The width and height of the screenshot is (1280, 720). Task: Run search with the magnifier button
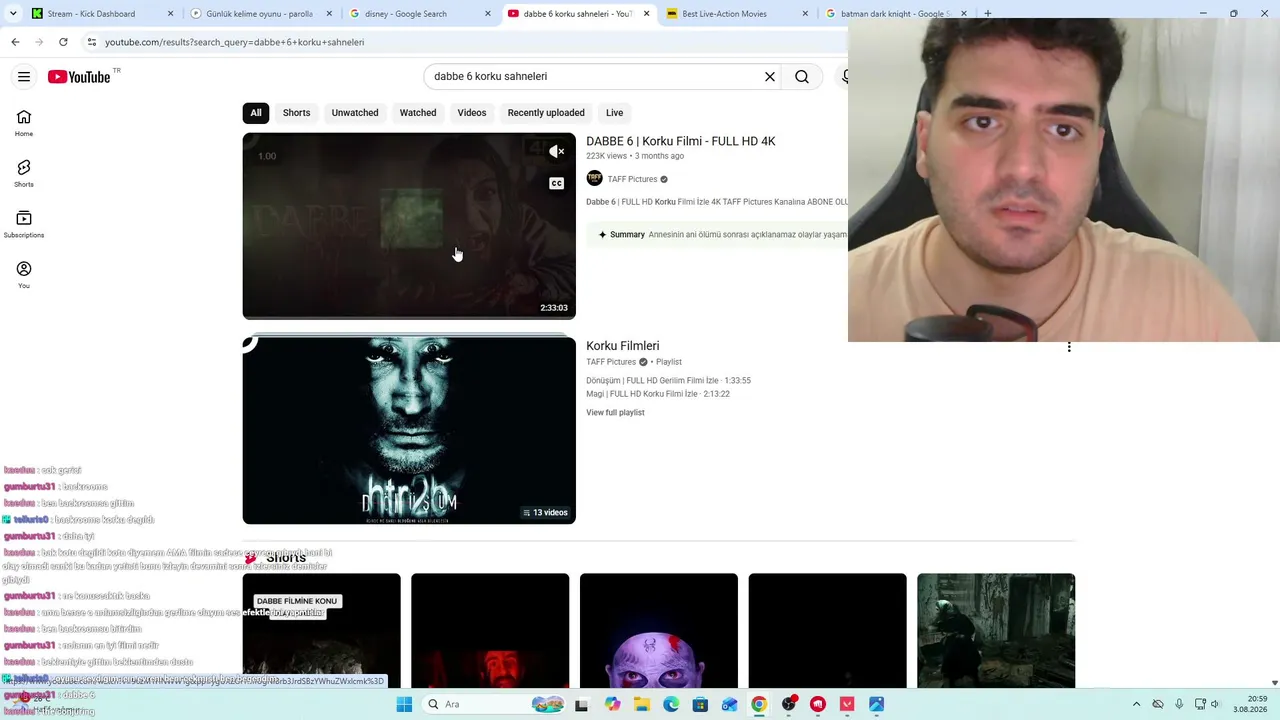coord(802,77)
